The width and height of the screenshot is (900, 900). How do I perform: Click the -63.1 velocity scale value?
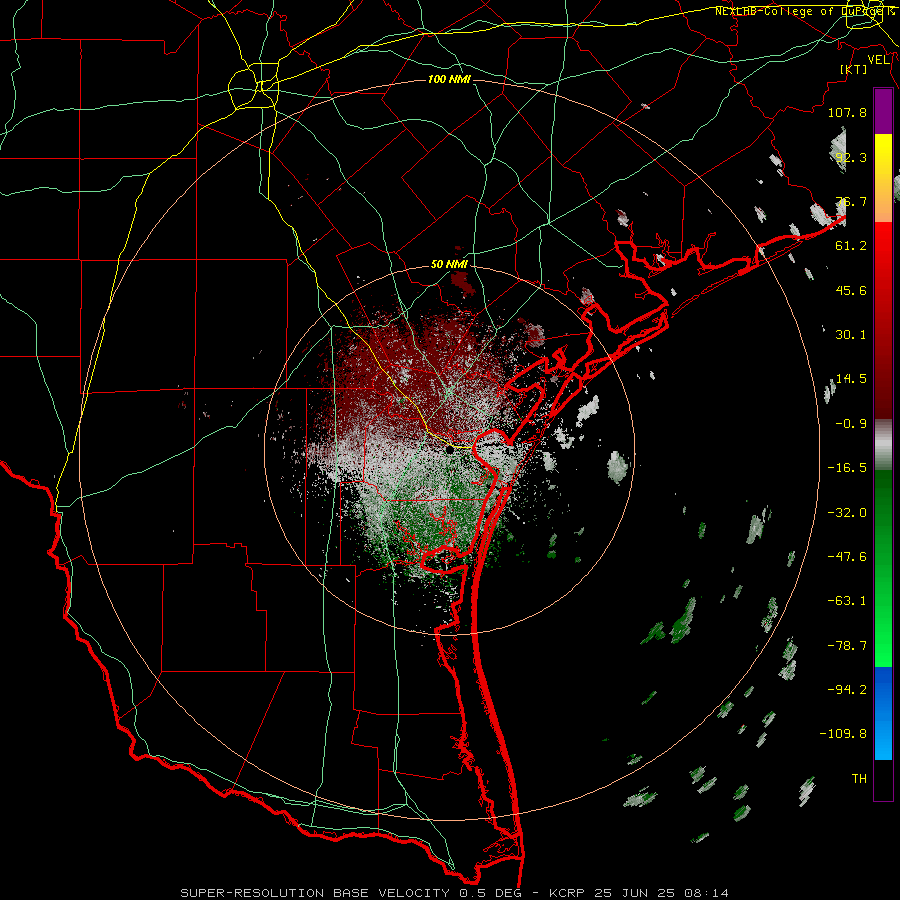pos(847,601)
